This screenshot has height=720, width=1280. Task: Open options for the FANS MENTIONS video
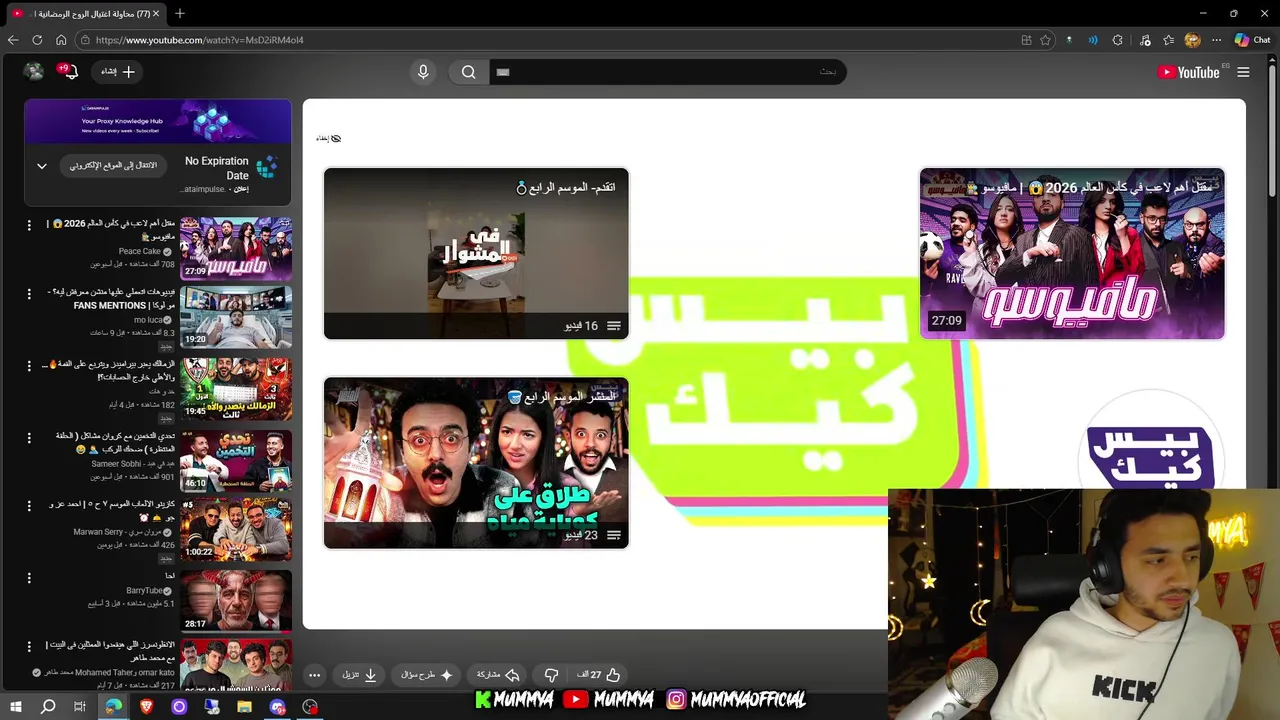pos(29,294)
